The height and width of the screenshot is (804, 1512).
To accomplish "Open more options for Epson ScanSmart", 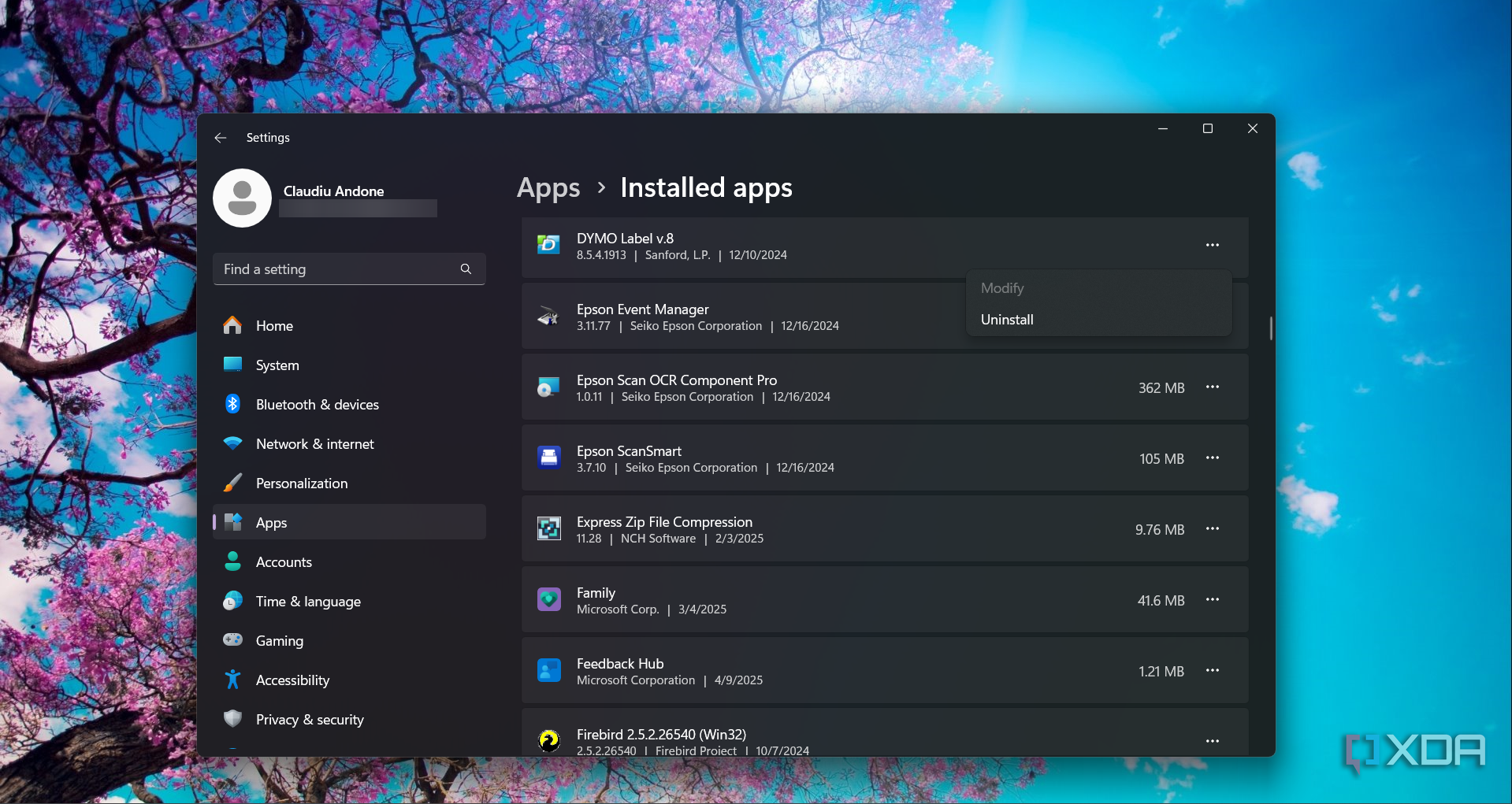I will [1212, 458].
